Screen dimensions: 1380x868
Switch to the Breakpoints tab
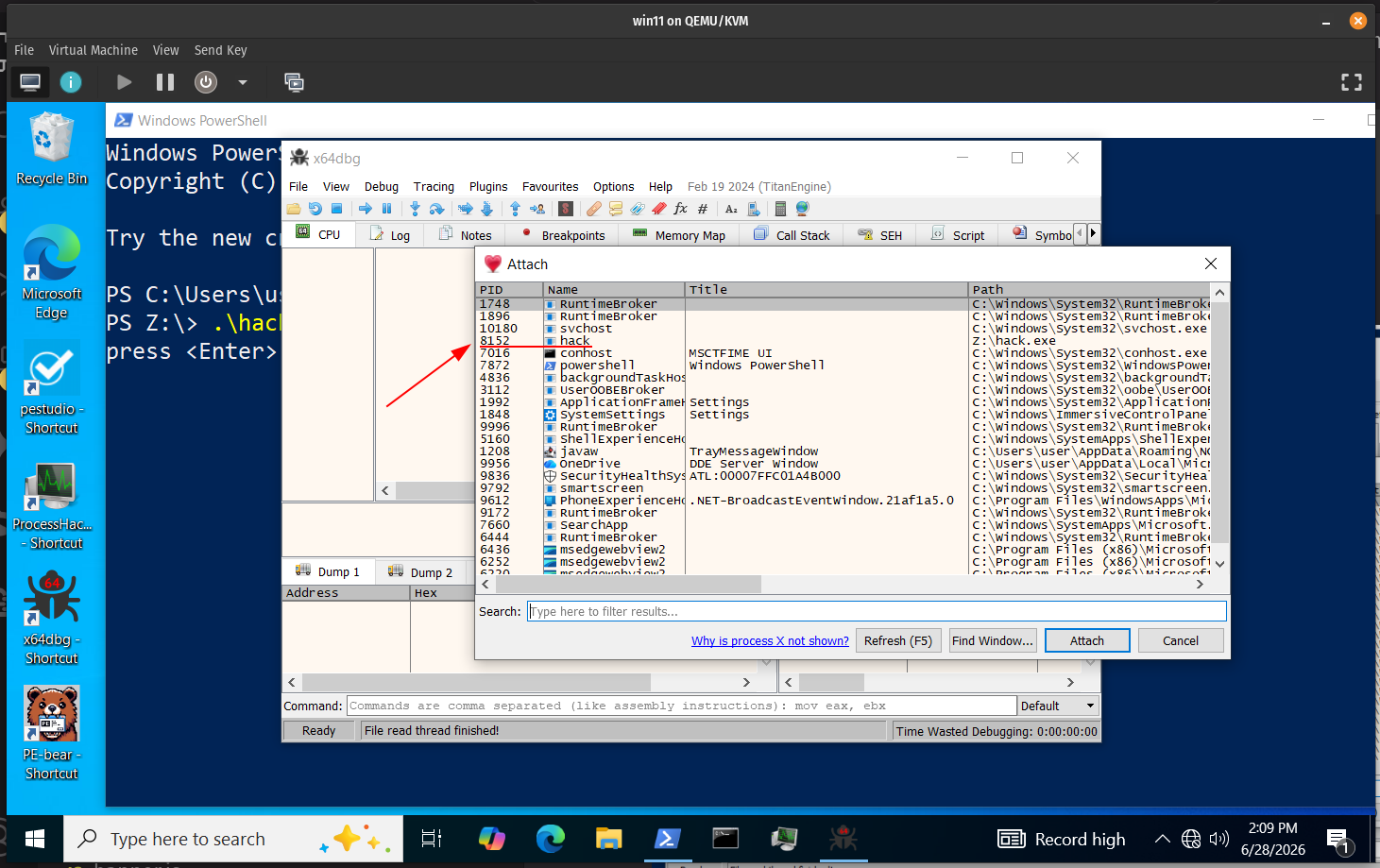[563, 235]
